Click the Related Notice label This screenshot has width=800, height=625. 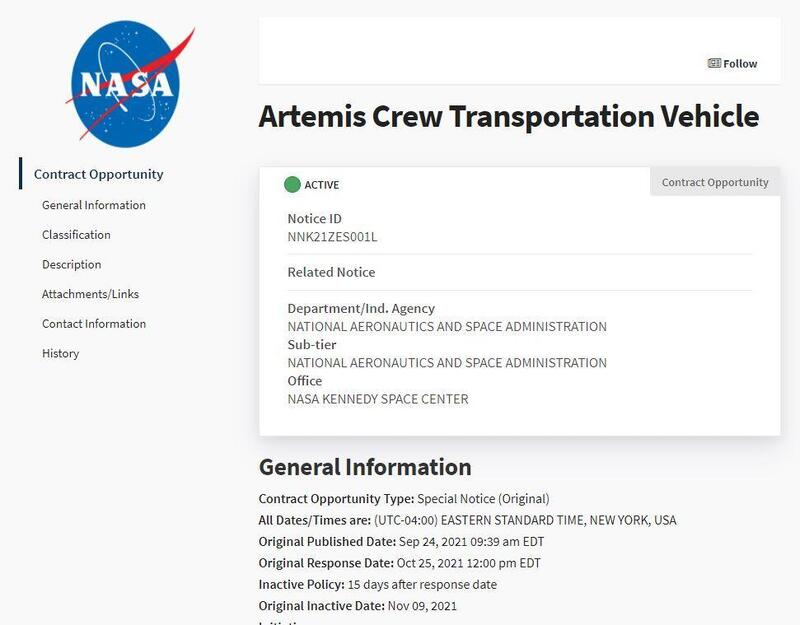[x=331, y=272]
